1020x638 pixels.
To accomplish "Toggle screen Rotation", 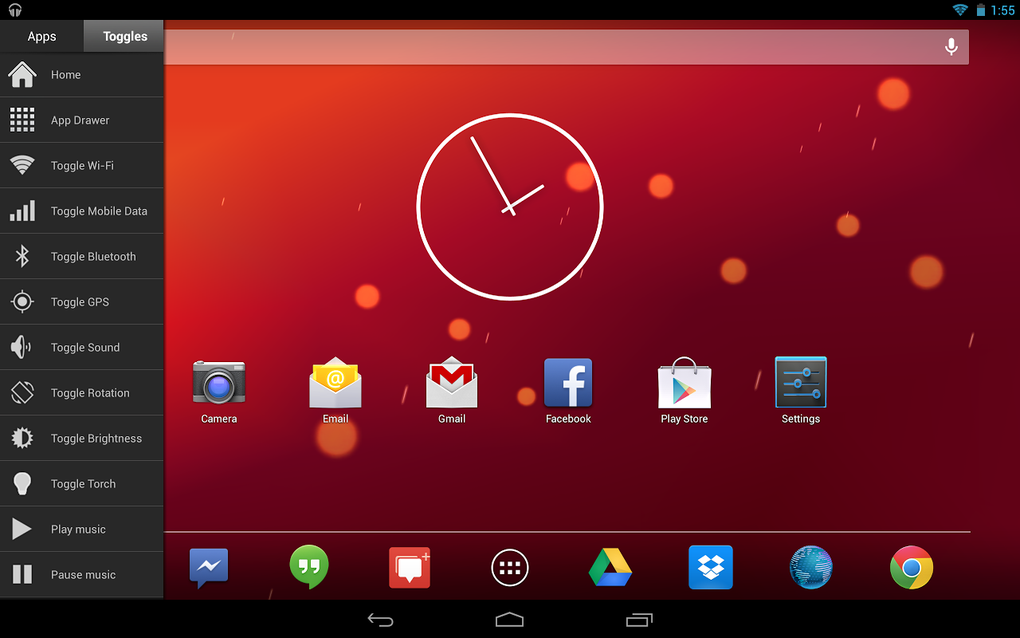I will coord(80,392).
